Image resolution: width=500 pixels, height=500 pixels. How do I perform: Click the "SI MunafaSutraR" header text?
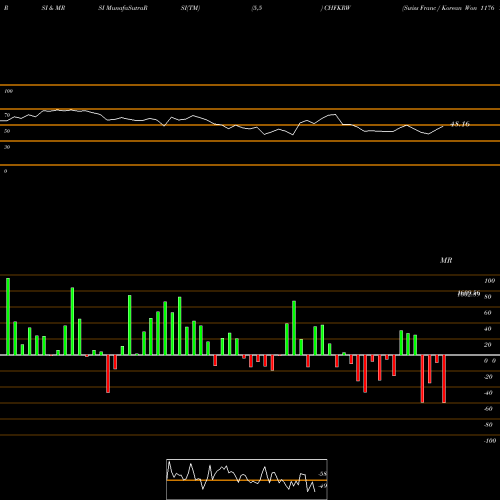point(123,8)
